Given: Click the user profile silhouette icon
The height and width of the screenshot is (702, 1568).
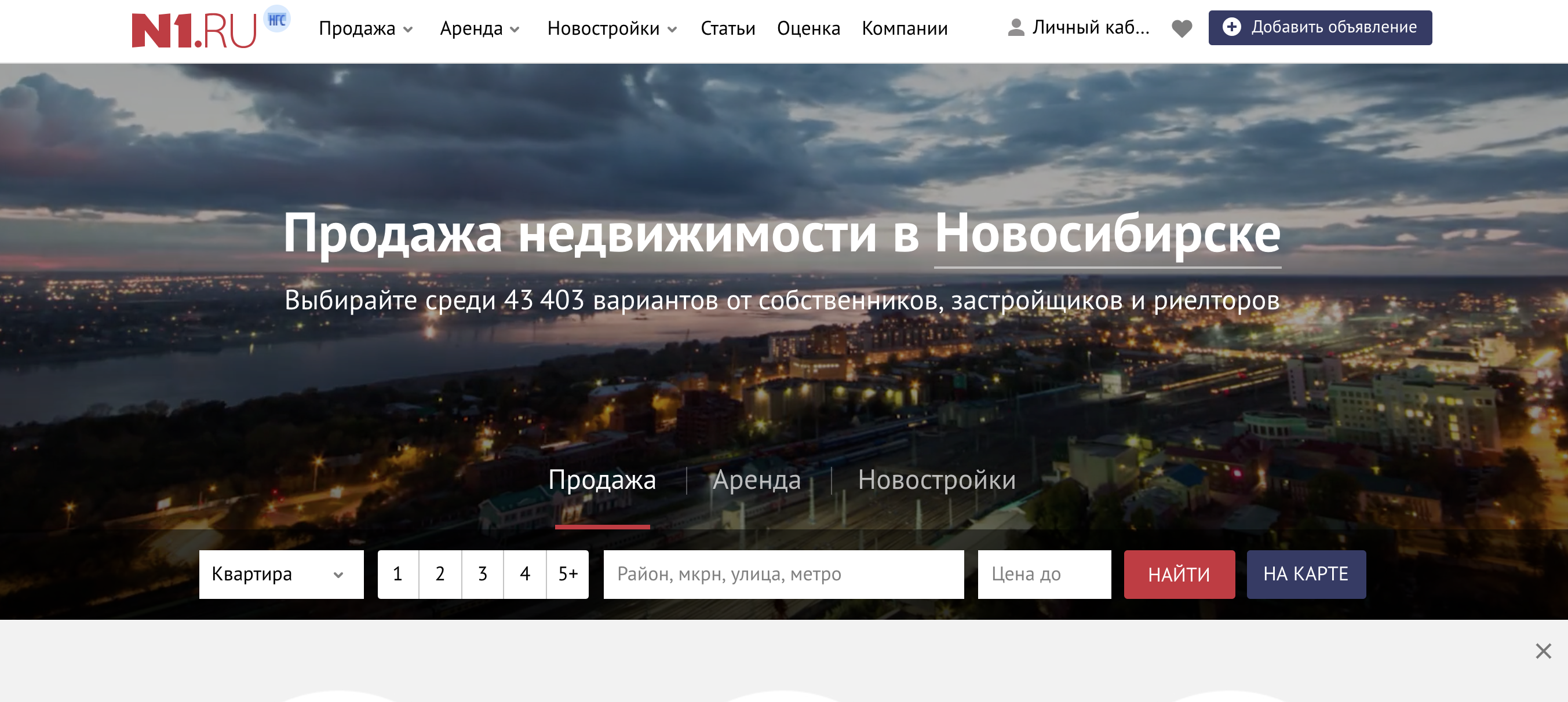Looking at the screenshot, I should [x=1016, y=27].
